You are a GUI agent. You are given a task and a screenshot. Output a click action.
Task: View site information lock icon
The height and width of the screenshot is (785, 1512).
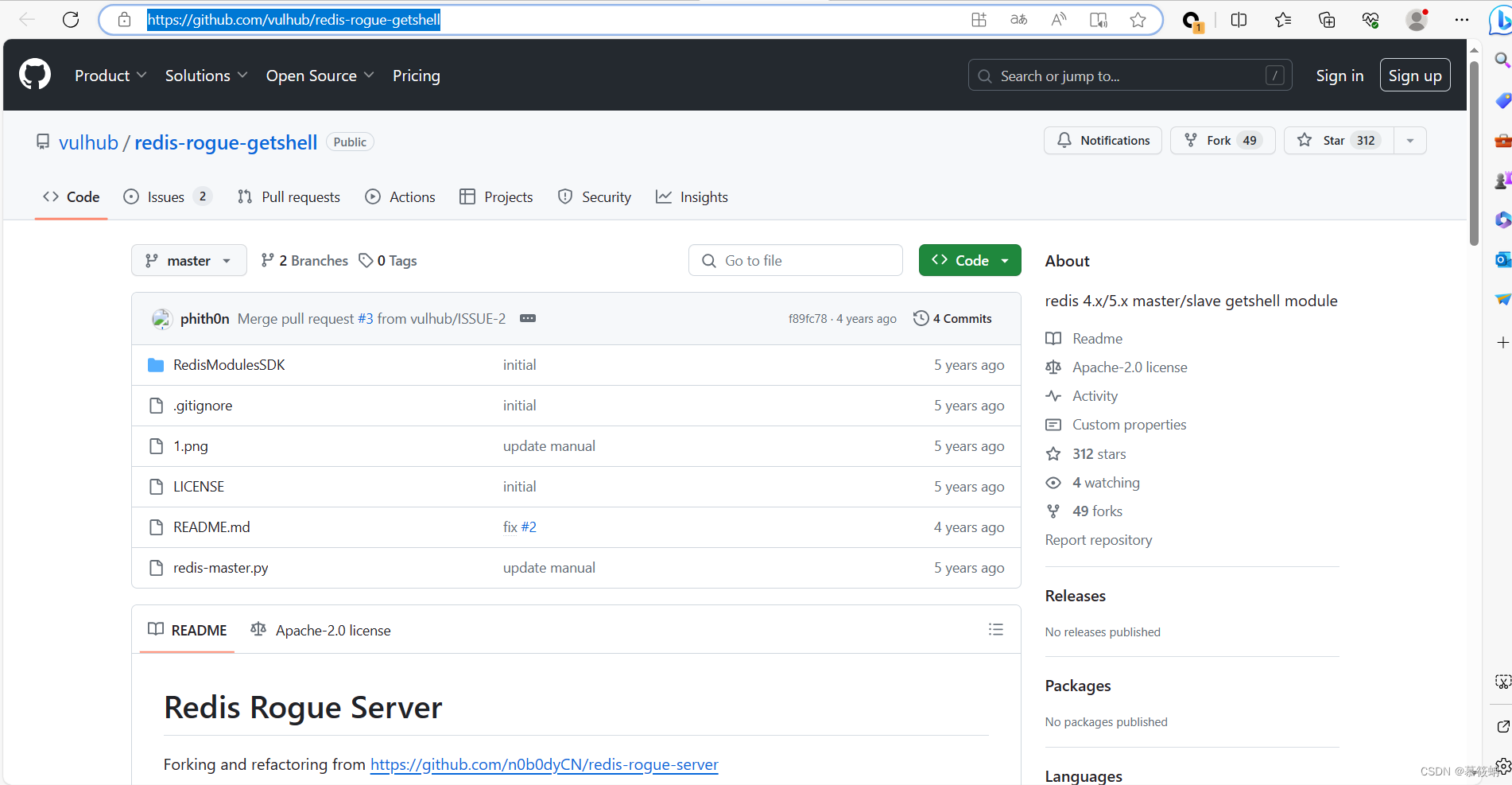125,20
